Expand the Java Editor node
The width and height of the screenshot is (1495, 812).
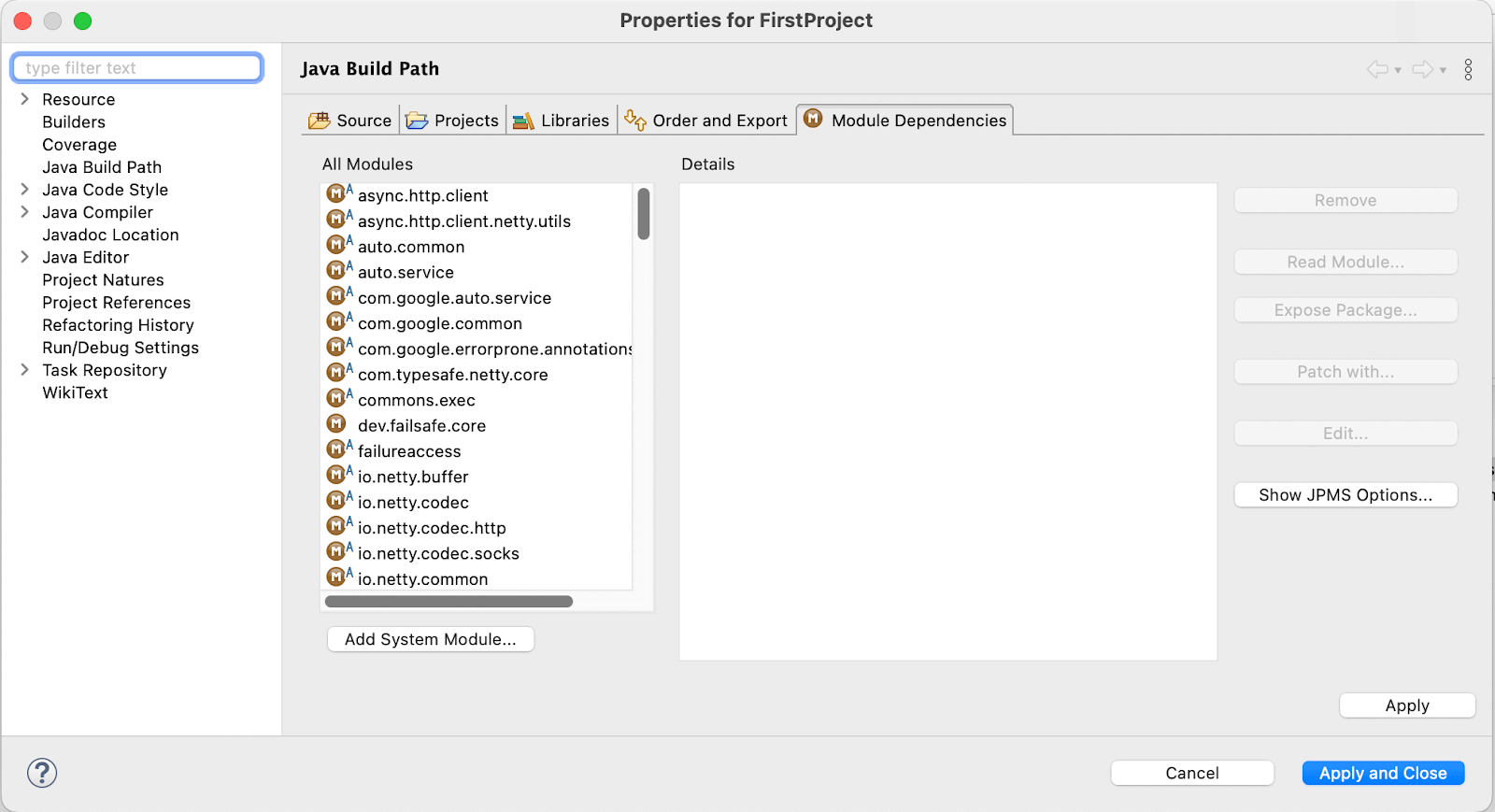25,257
